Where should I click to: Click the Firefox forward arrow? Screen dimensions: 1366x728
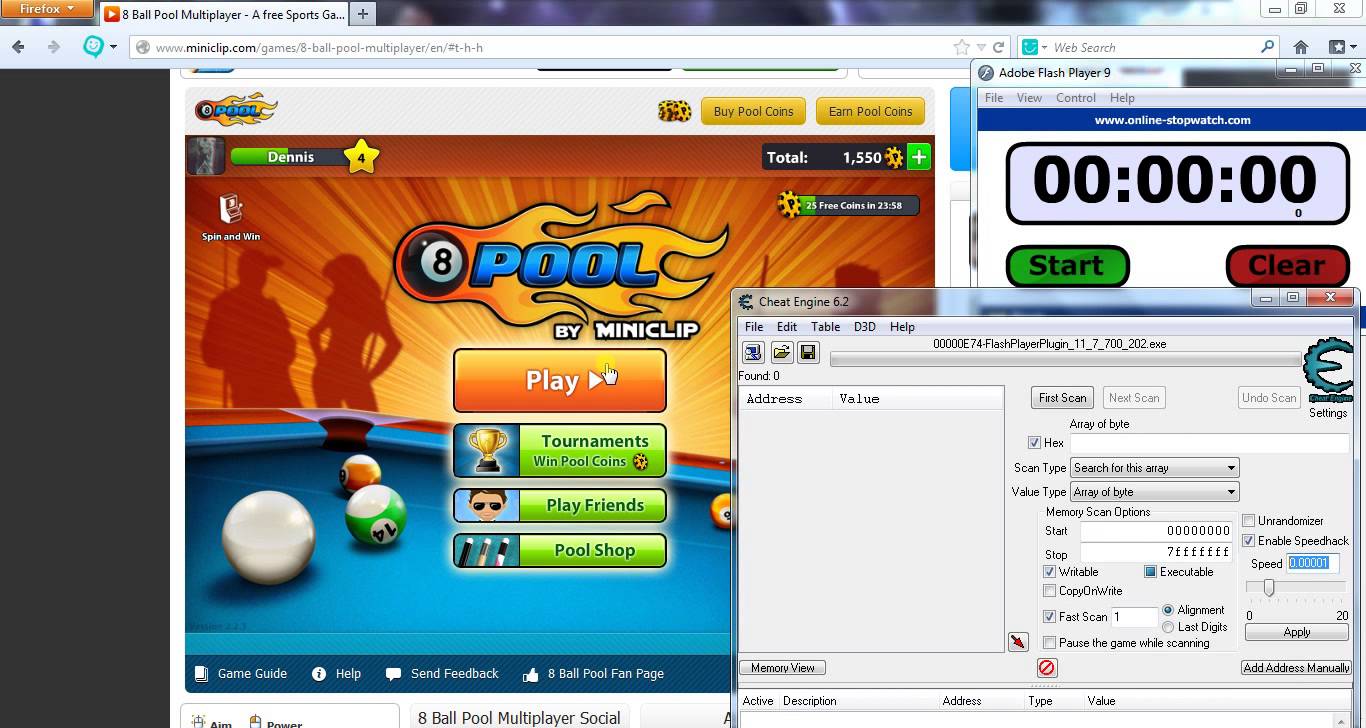coord(53,47)
